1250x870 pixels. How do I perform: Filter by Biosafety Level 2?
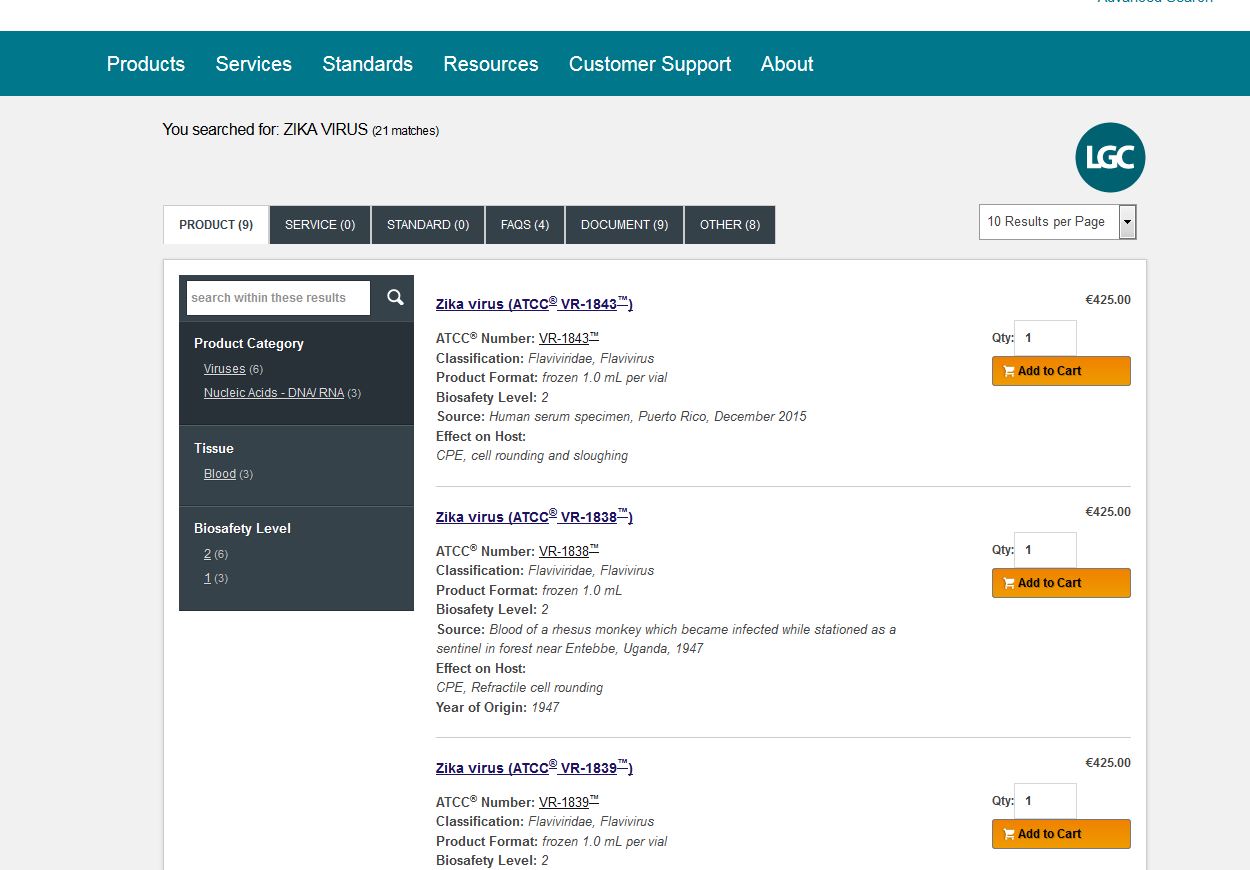point(208,554)
